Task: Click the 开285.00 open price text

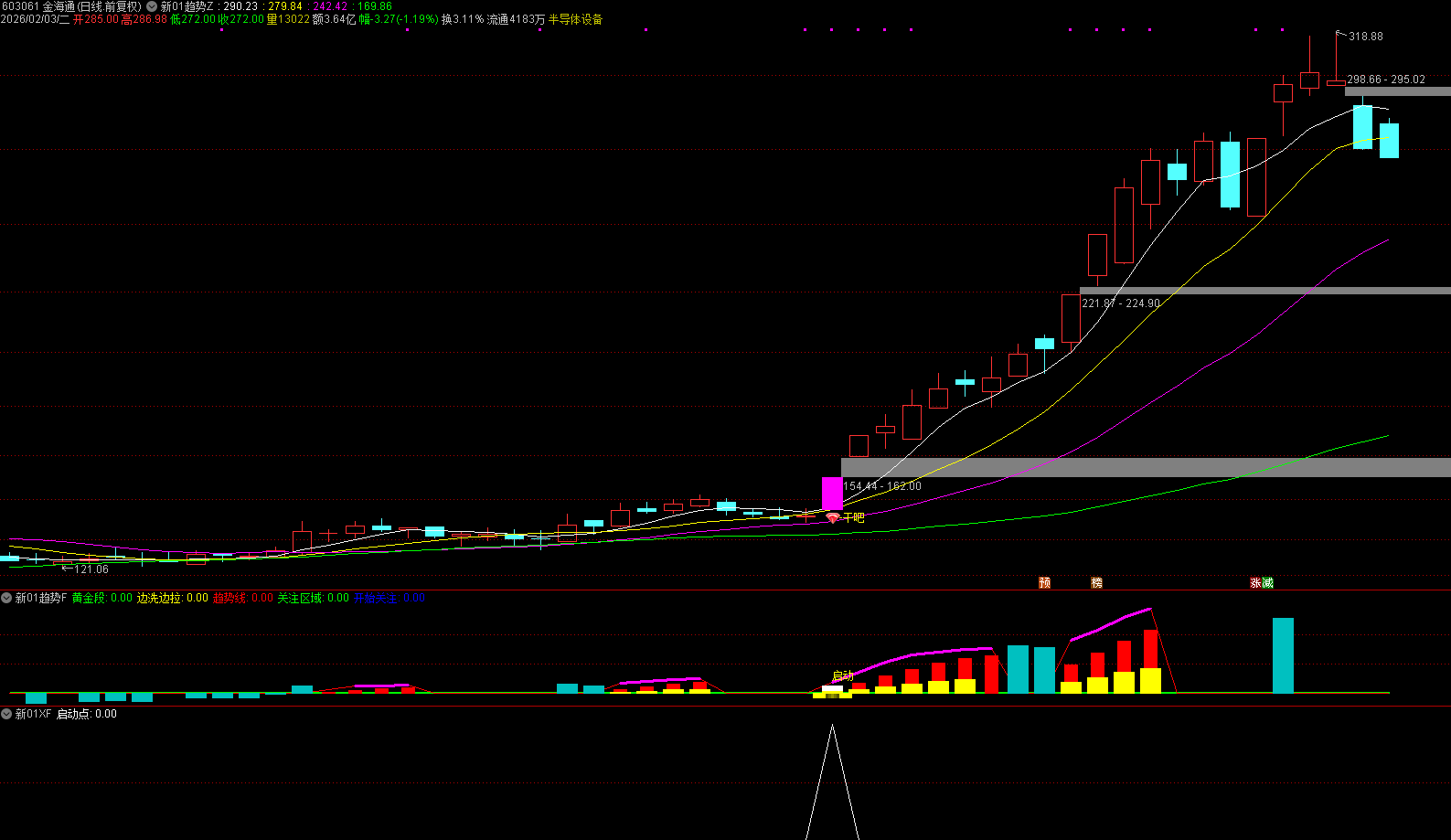Action: coord(96,19)
